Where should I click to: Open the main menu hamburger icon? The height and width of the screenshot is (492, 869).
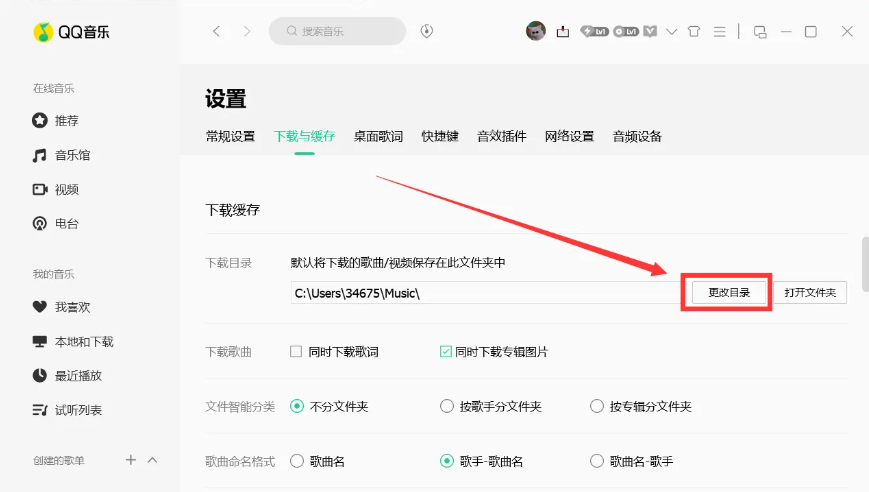coord(718,31)
